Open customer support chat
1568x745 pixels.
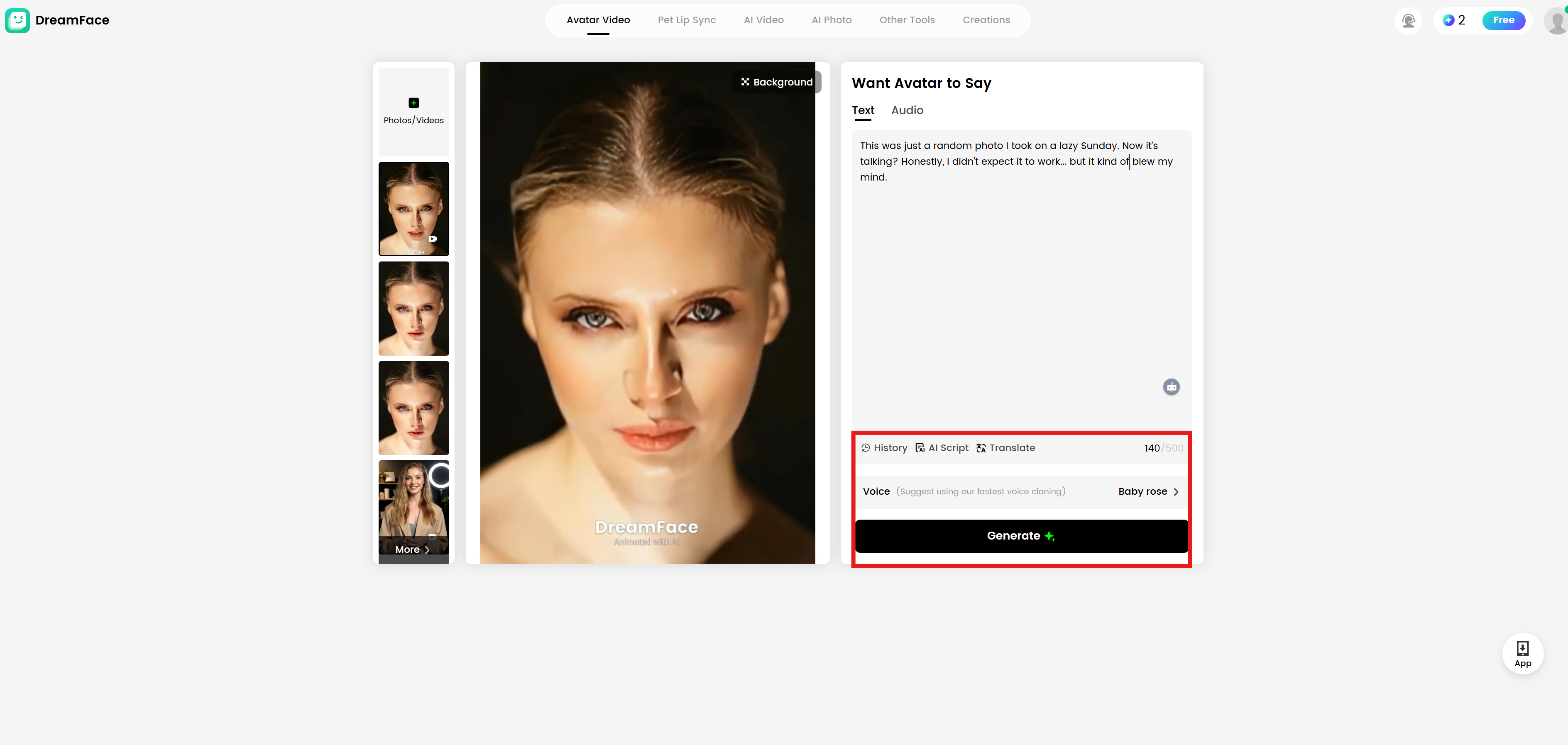tap(1409, 20)
